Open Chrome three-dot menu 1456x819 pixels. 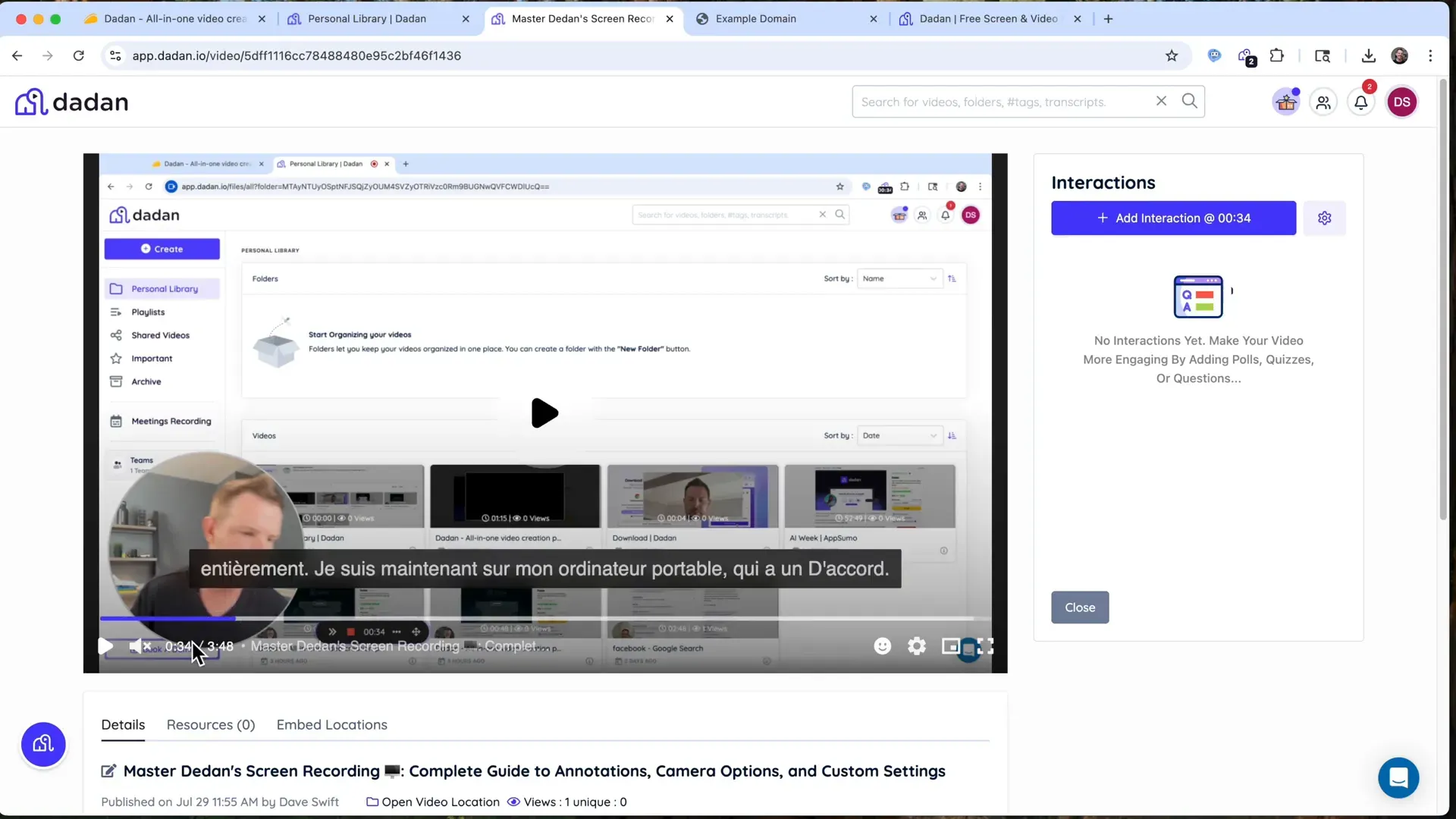pos(1430,55)
